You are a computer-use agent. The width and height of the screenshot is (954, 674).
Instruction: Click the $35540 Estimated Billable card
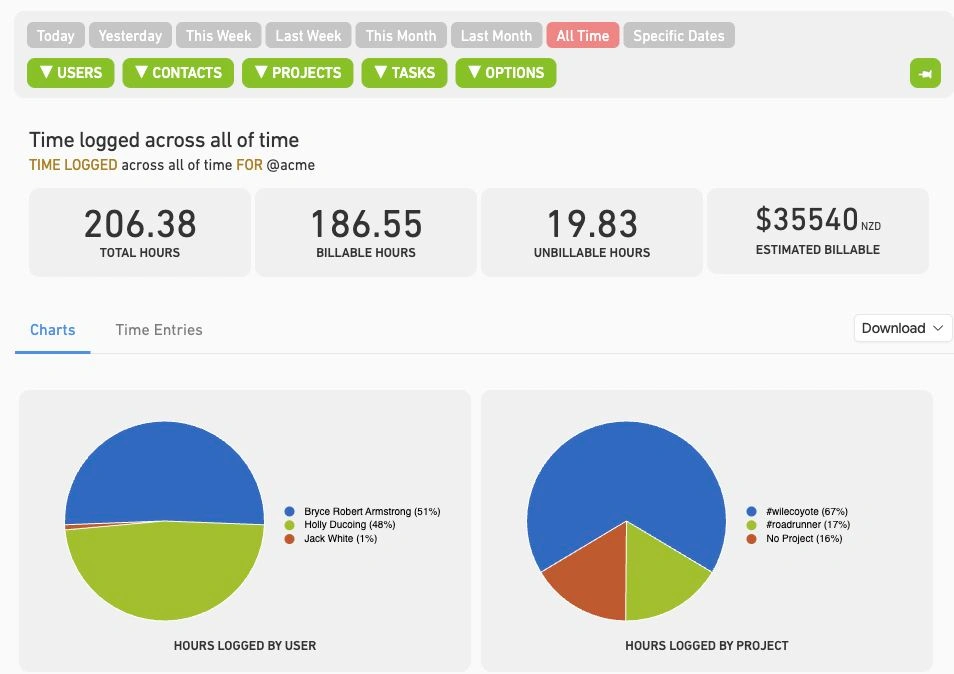point(818,231)
